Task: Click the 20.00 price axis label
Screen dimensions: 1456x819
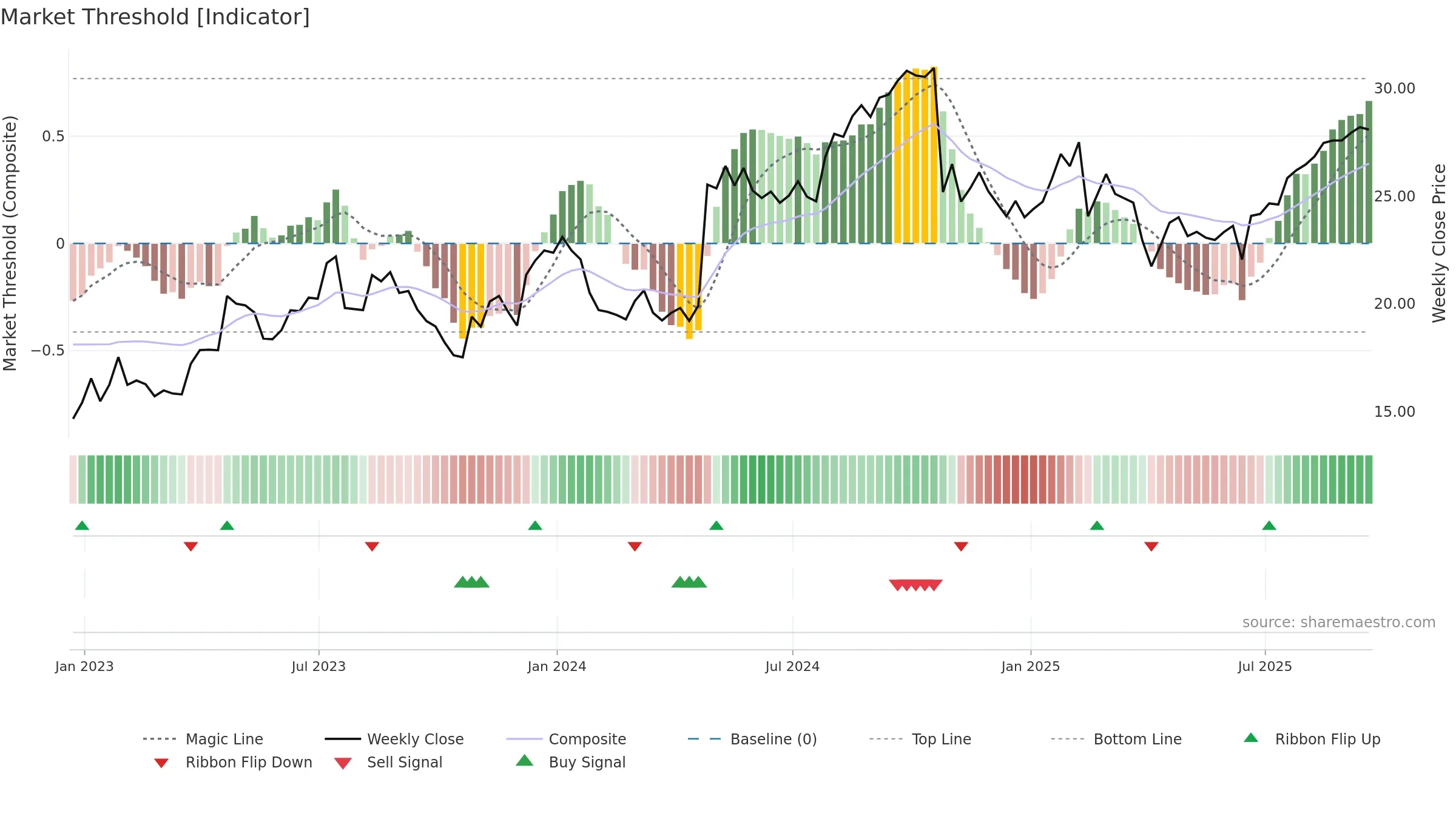Action: 1395,304
